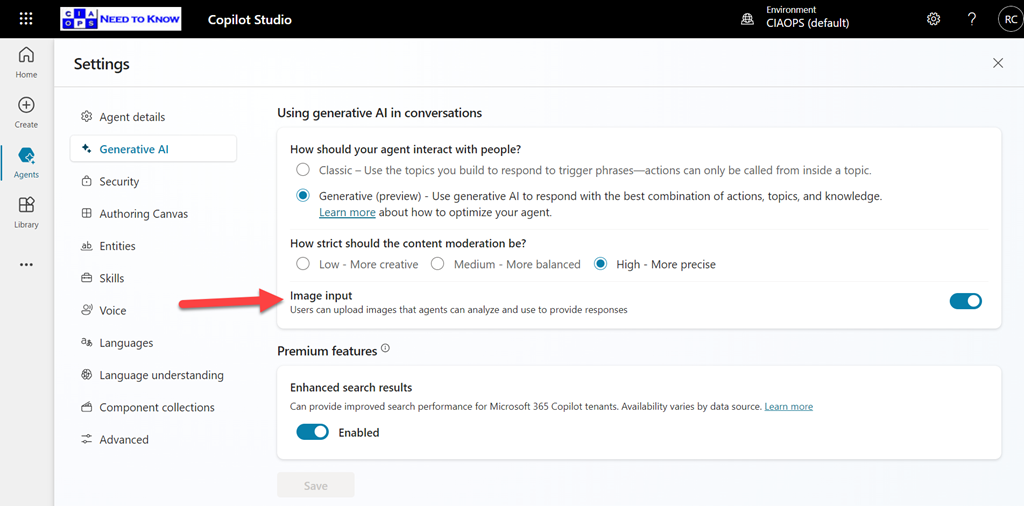This screenshot has width=1024, height=506.
Task: Select Low - More creative moderation
Action: (x=303, y=264)
